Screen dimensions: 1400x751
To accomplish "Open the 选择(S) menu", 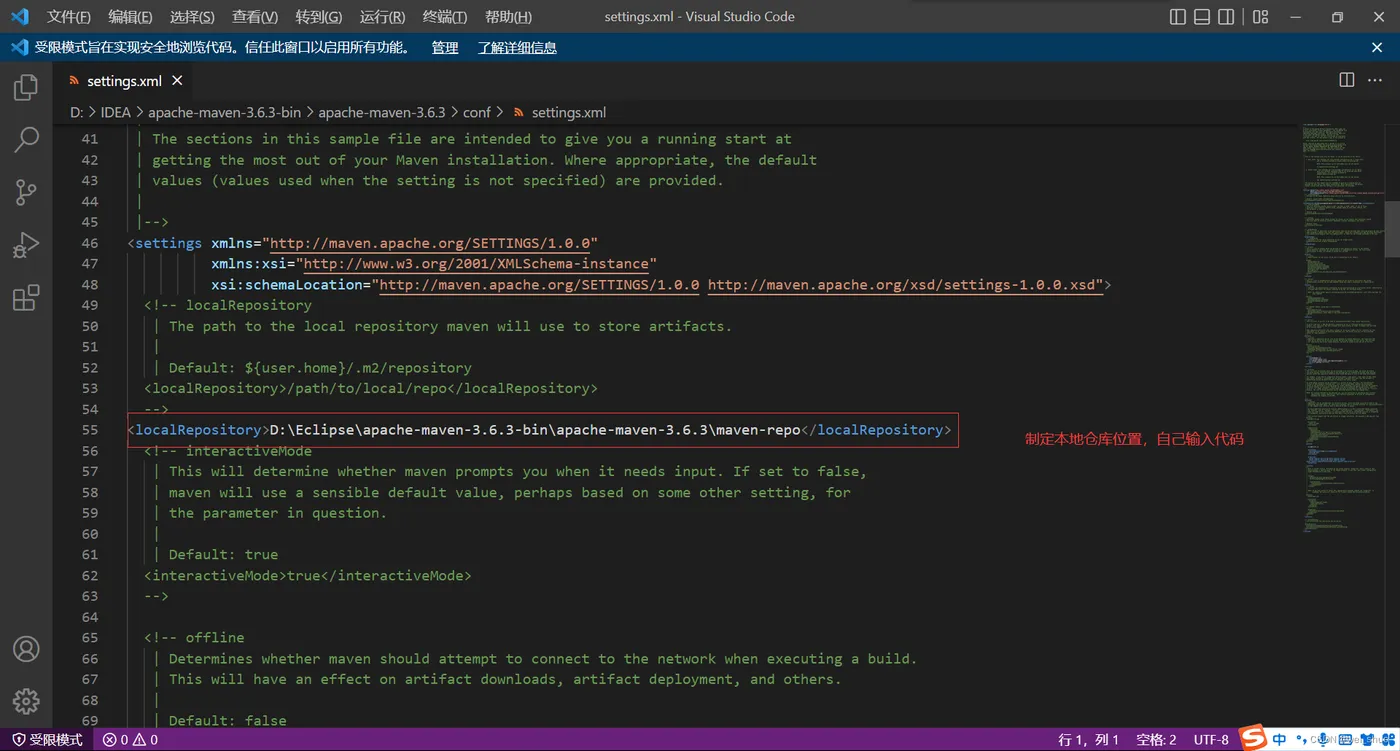I will coord(192,17).
